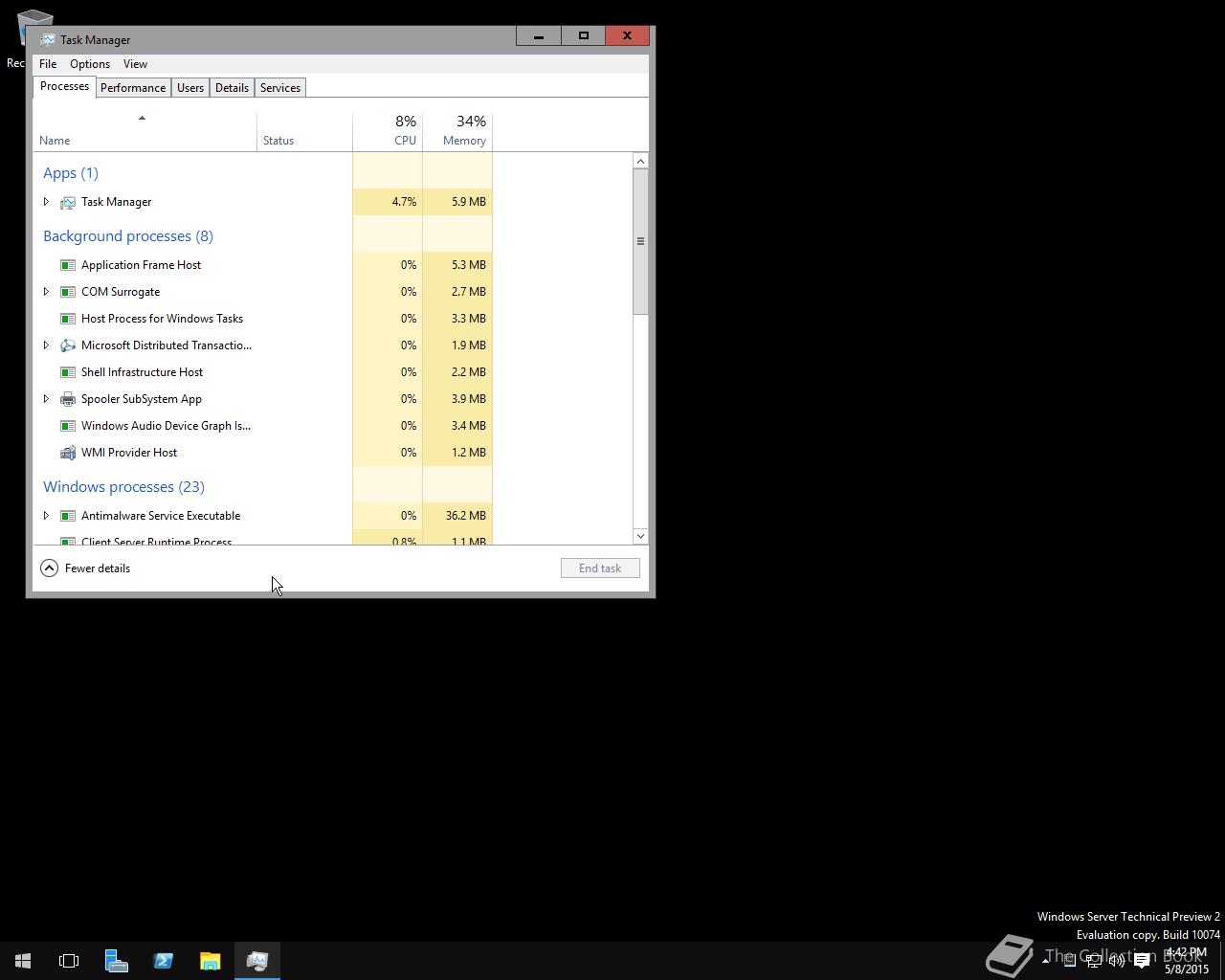Click the Windows Audio Device Graph icon

pyautogui.click(x=68, y=426)
